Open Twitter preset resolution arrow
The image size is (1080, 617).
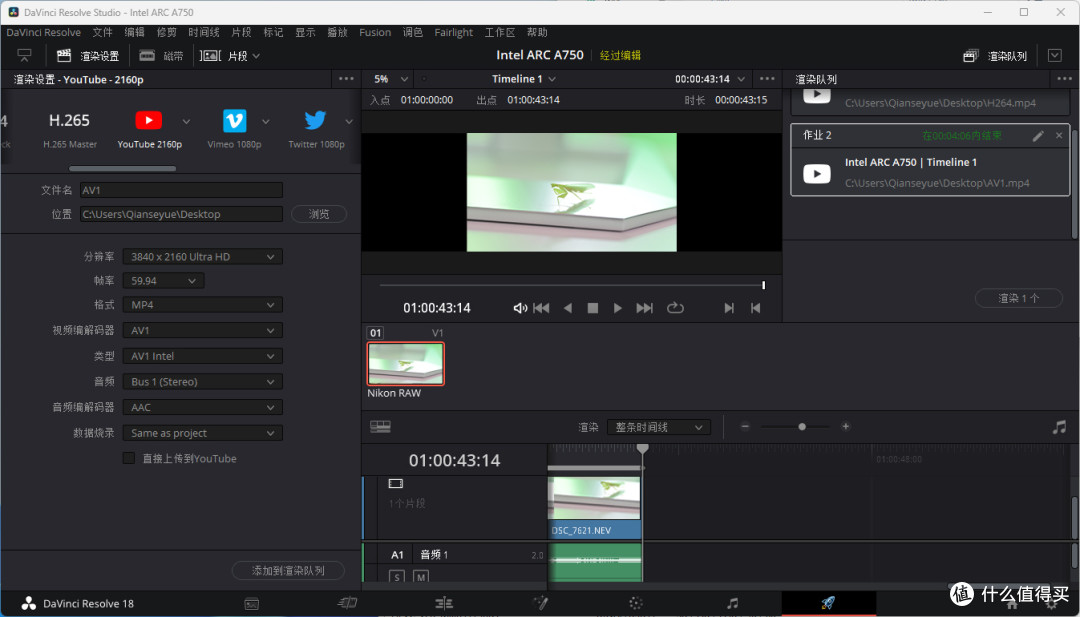(x=349, y=121)
